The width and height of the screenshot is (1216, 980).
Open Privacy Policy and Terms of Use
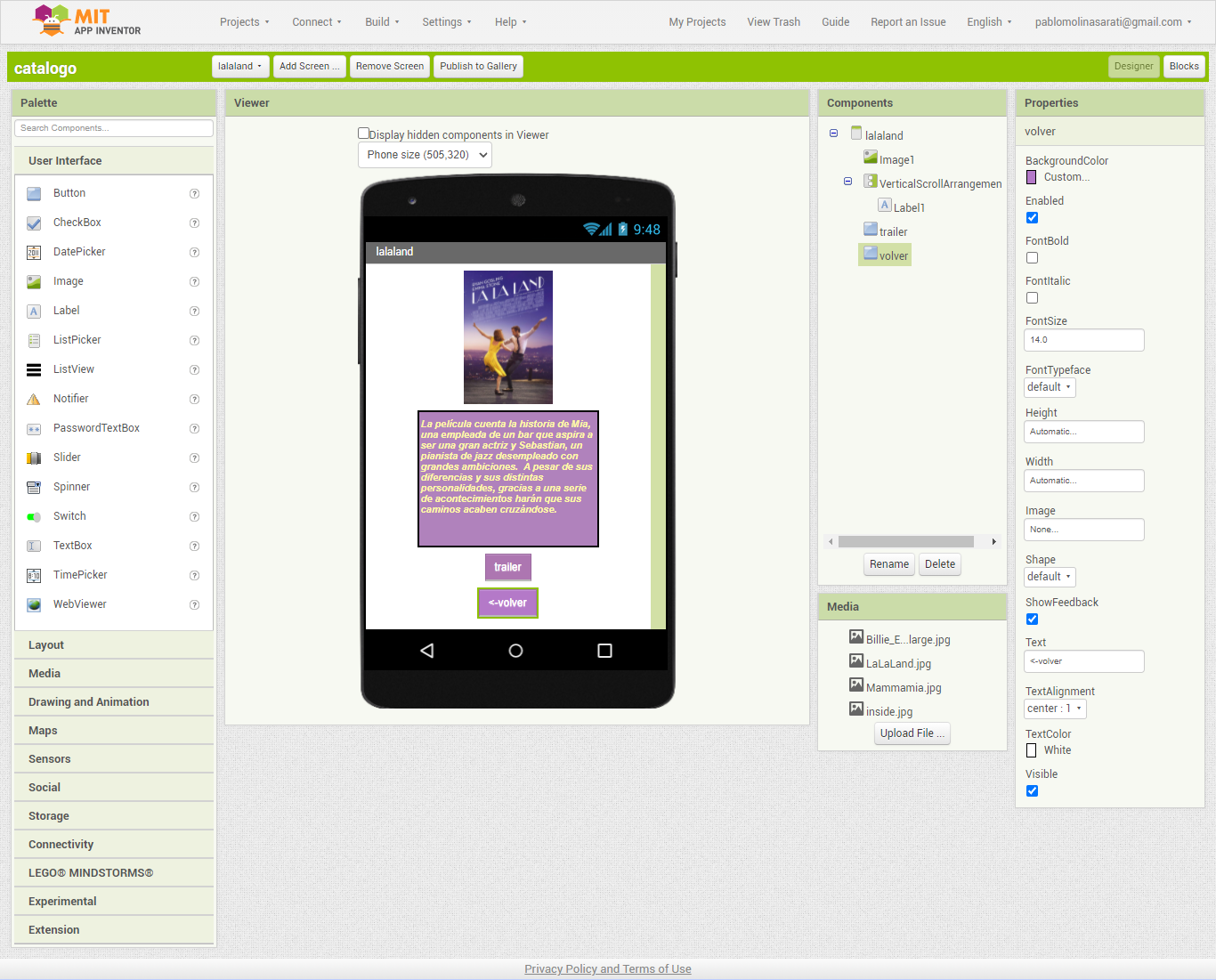pos(608,969)
